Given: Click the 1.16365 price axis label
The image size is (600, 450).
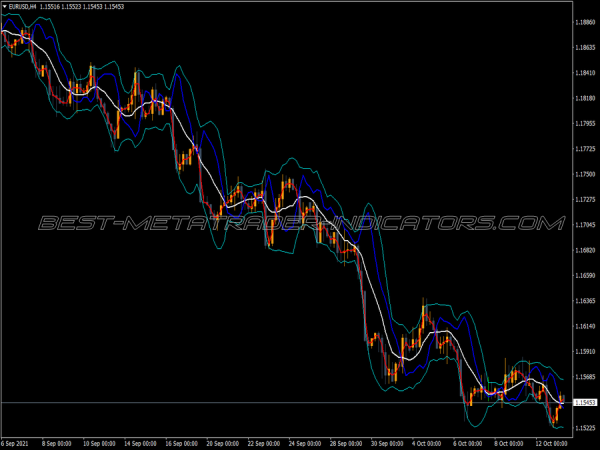Looking at the screenshot, I should 585,301.
